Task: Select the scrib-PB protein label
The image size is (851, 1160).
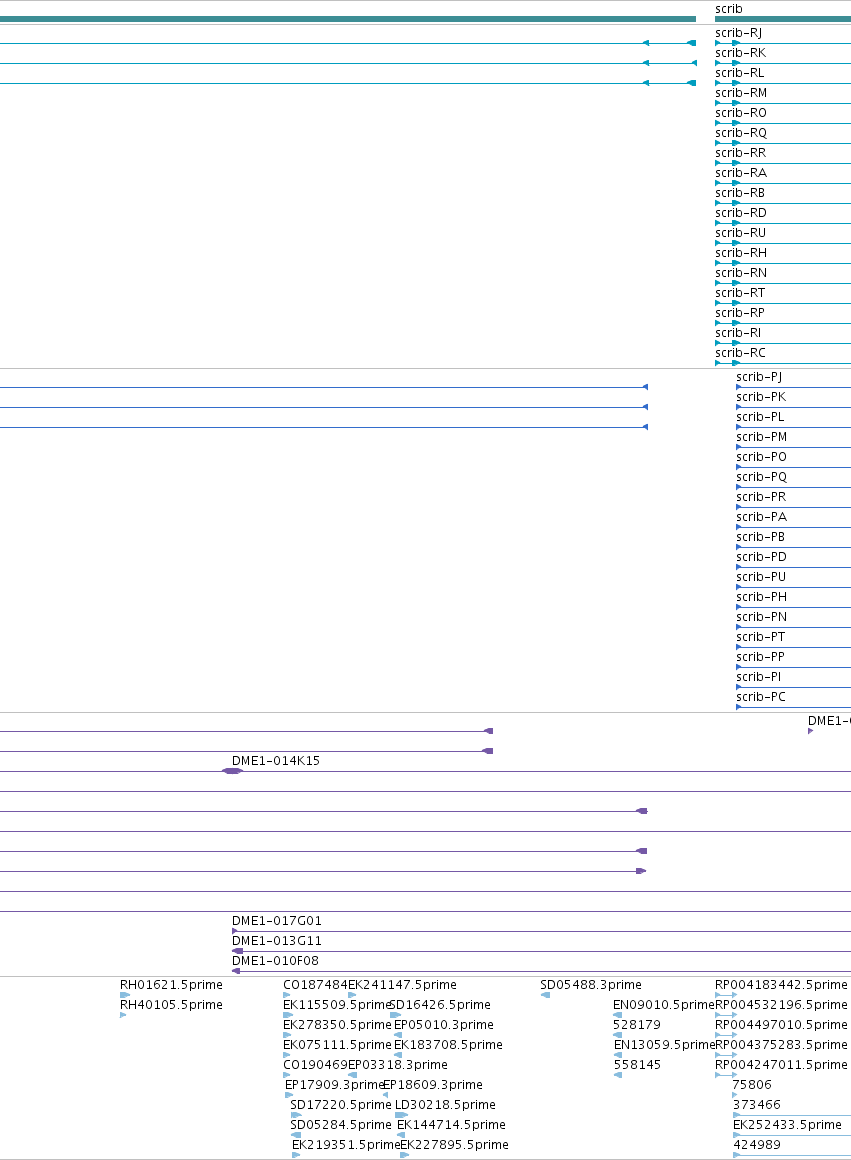Action: pyautogui.click(x=761, y=536)
